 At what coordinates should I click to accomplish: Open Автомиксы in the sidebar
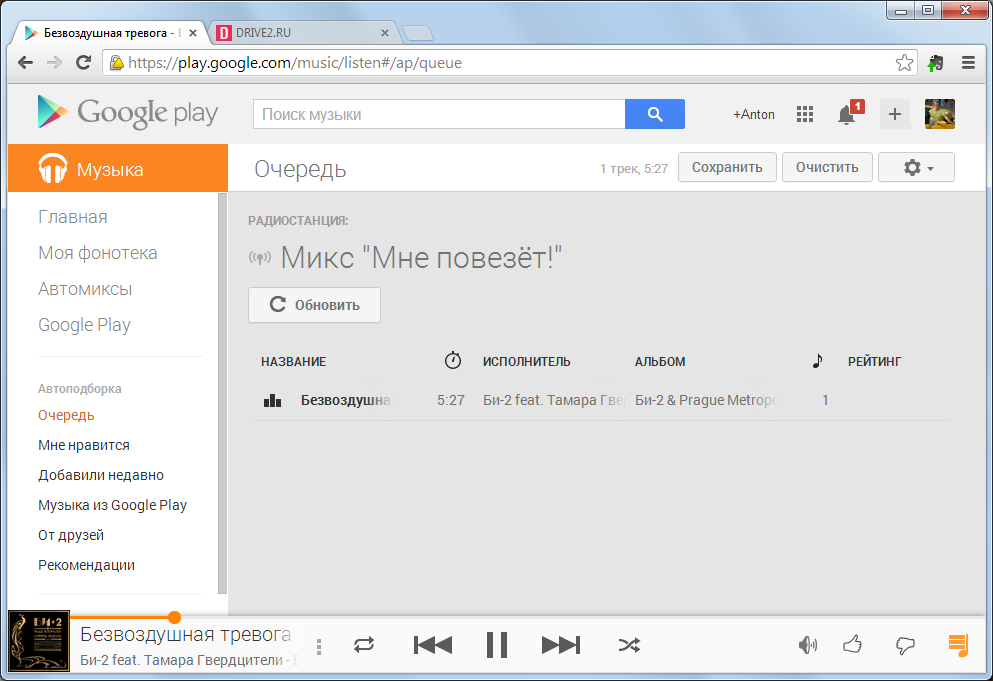tap(85, 289)
